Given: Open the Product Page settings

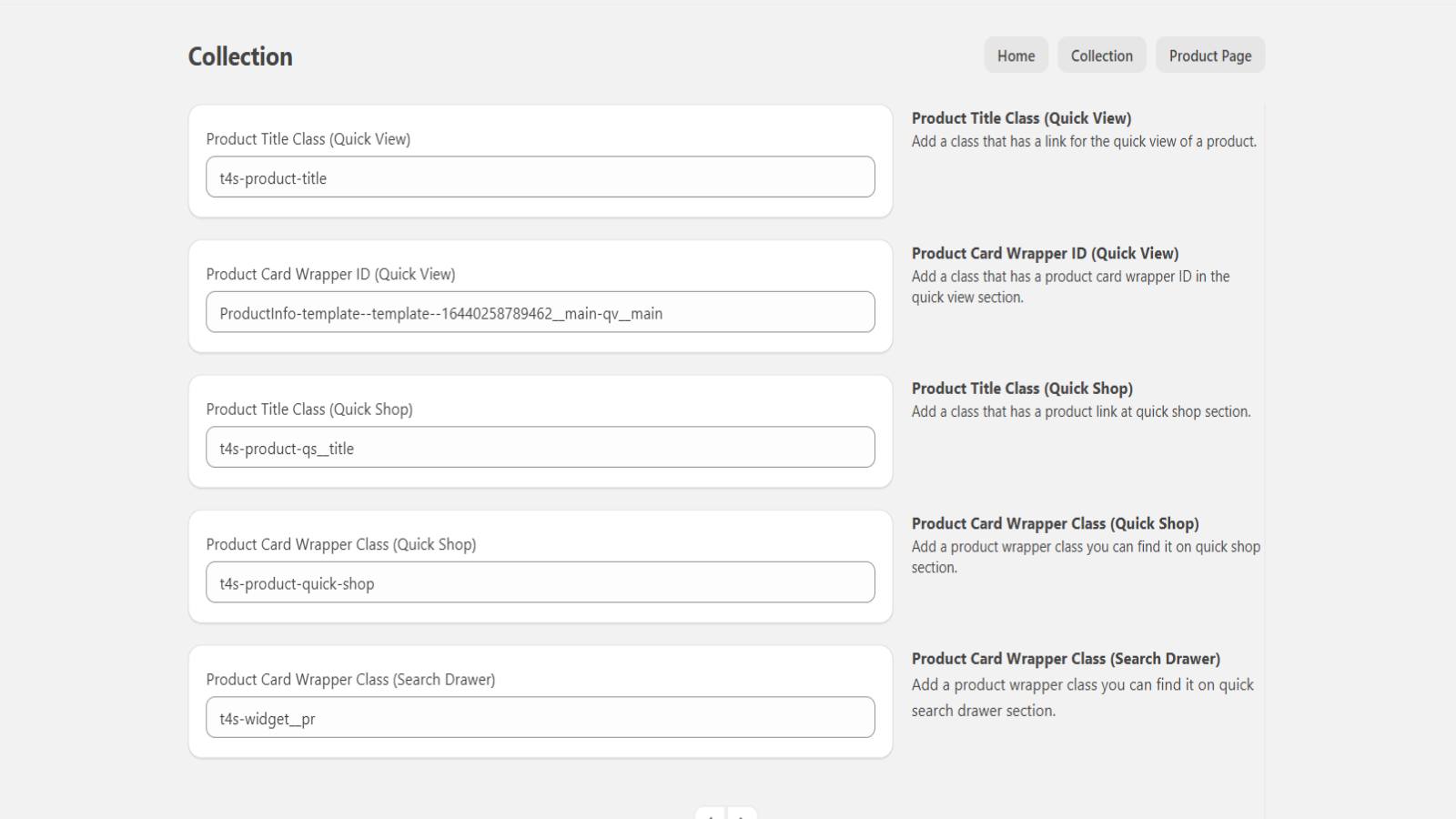Looking at the screenshot, I should 1210,55.
